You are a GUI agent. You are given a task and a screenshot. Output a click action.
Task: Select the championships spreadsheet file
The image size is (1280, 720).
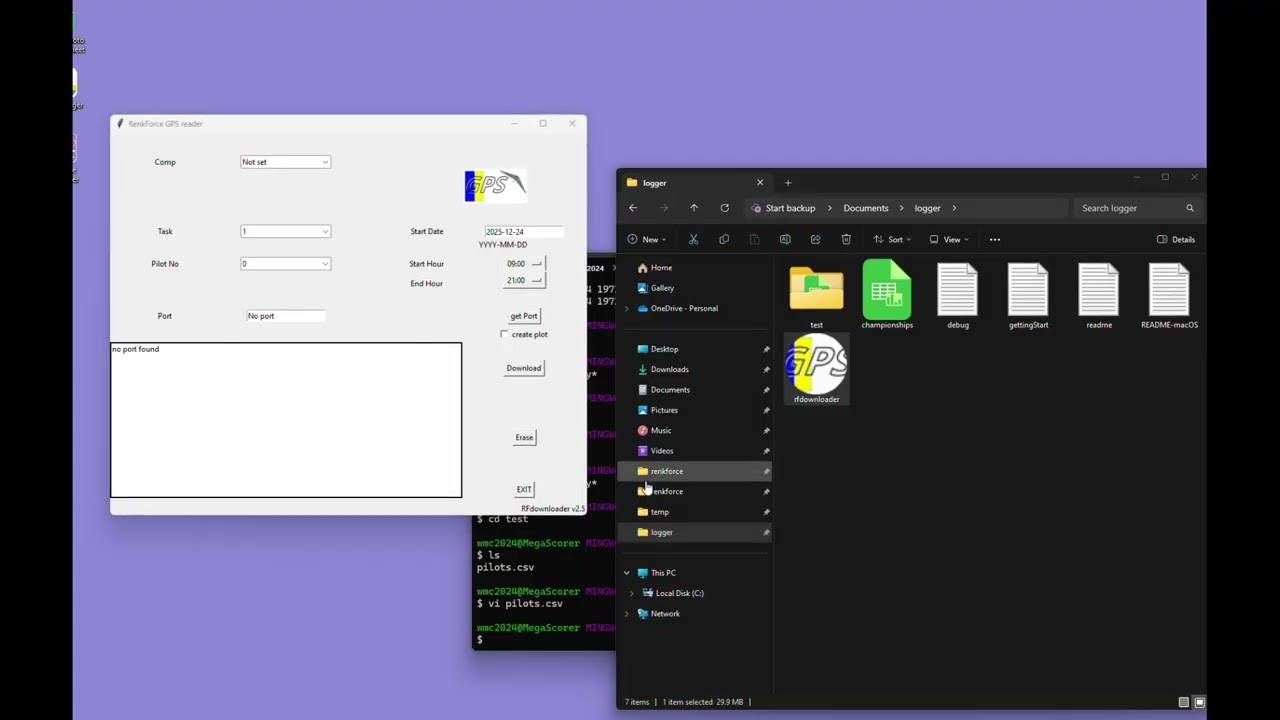(887, 294)
